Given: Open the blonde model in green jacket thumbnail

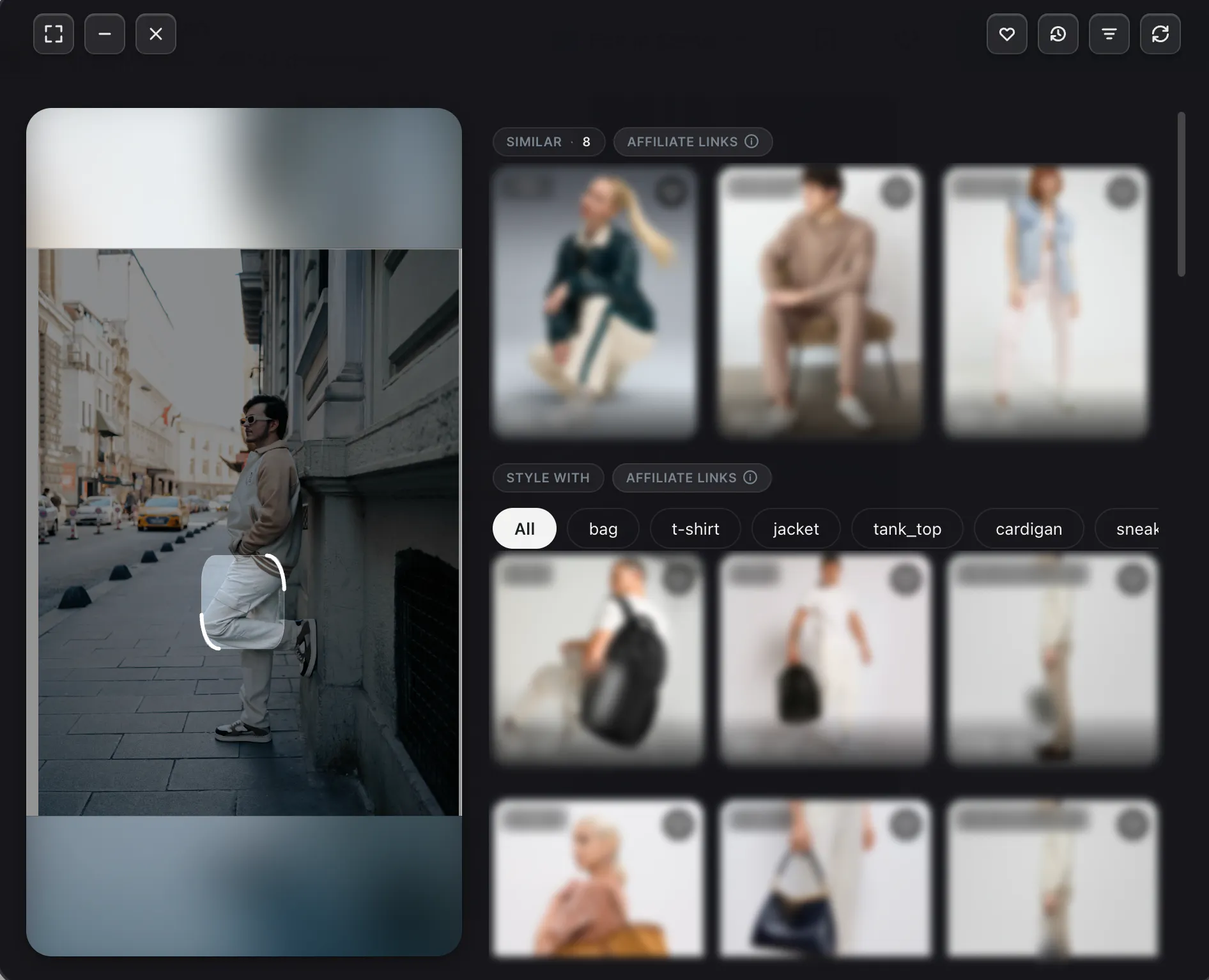Looking at the screenshot, I should (x=594, y=302).
